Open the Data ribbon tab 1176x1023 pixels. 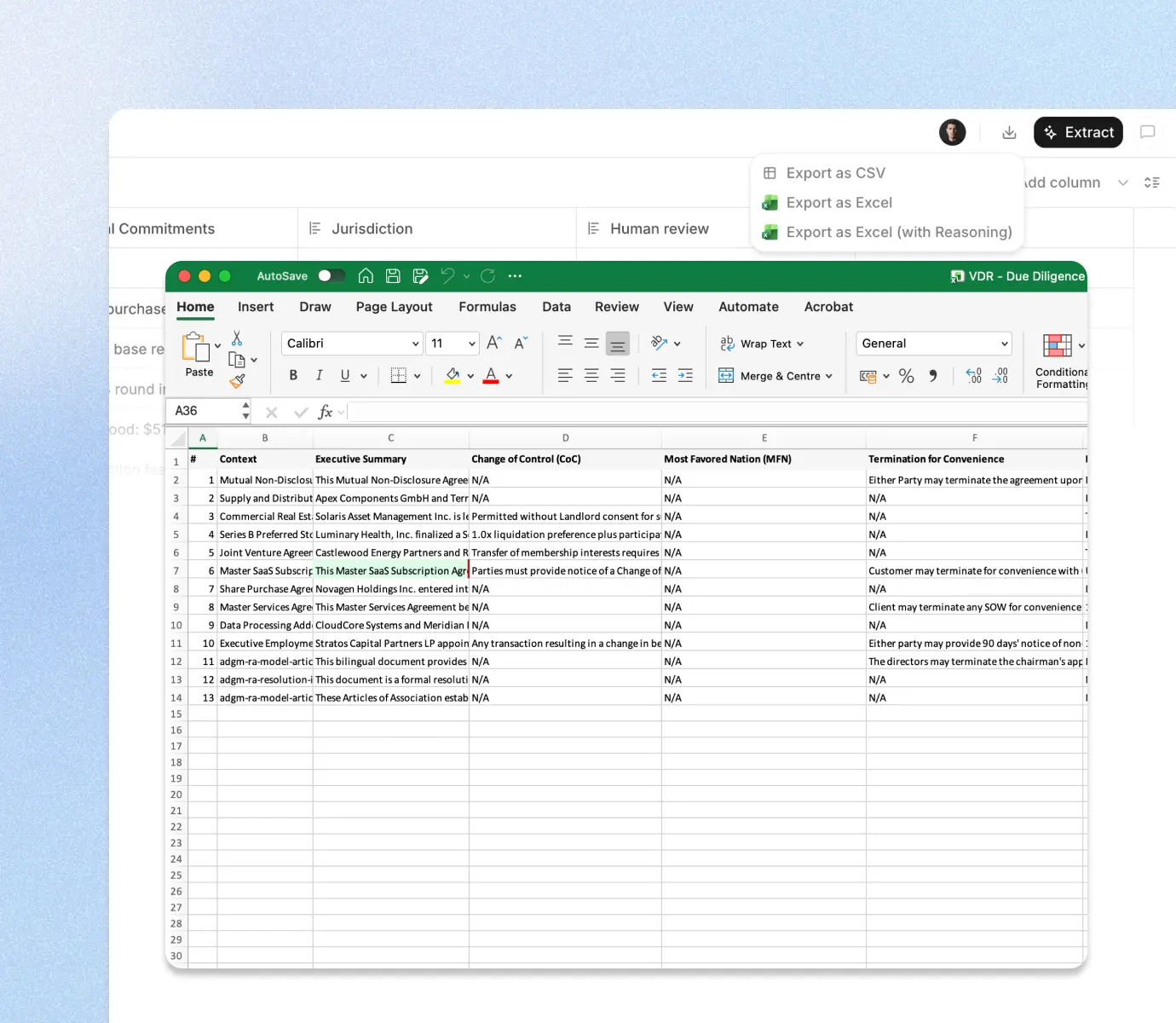tap(556, 307)
